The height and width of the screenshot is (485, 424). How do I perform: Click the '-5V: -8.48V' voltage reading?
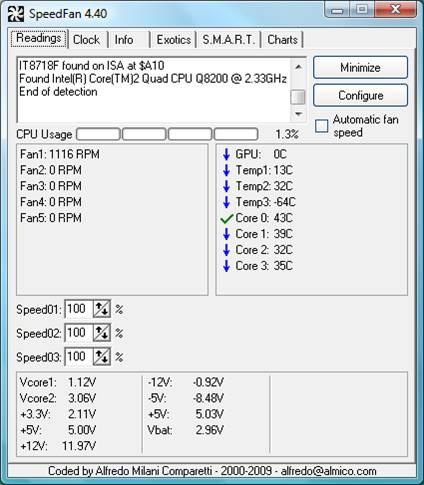[186, 398]
